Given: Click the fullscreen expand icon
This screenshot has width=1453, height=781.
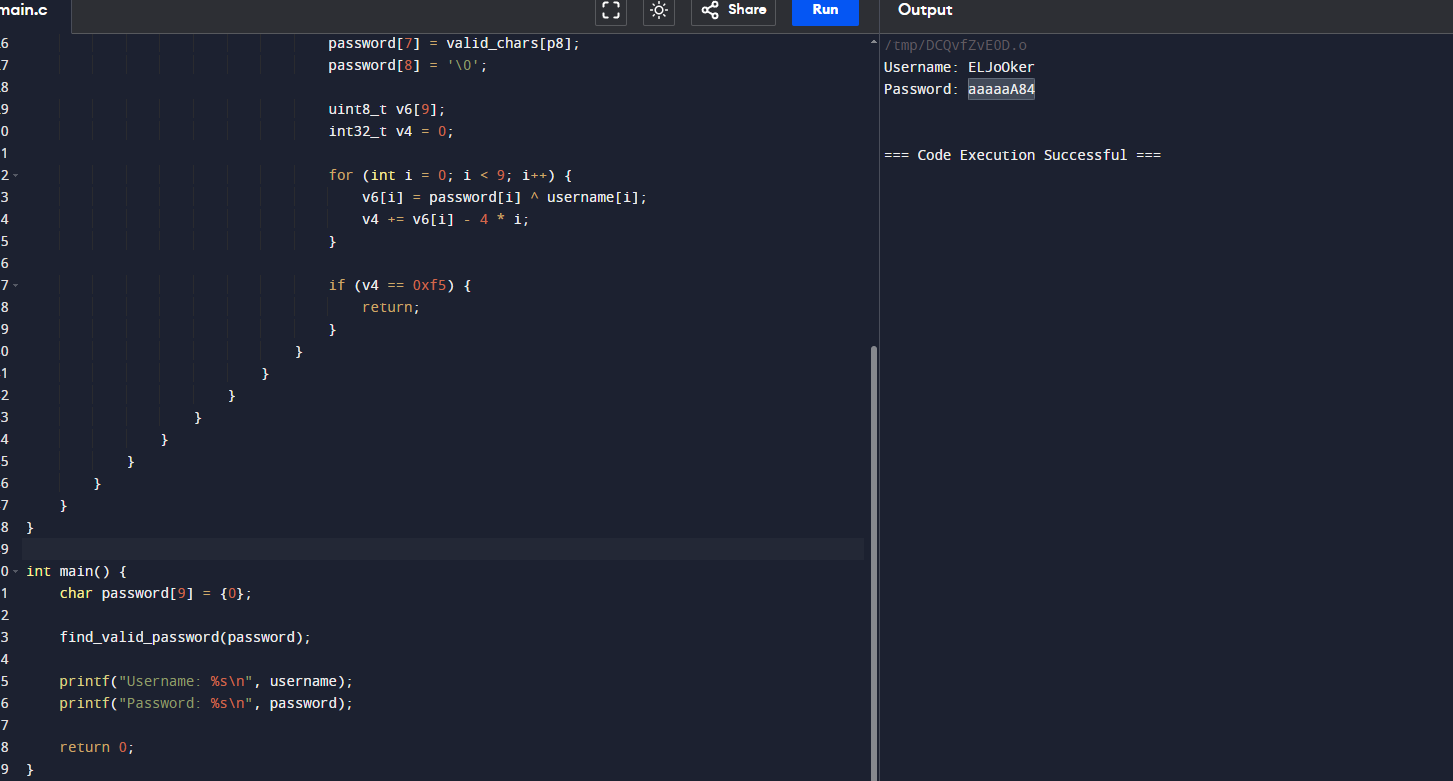Looking at the screenshot, I should click(x=611, y=11).
